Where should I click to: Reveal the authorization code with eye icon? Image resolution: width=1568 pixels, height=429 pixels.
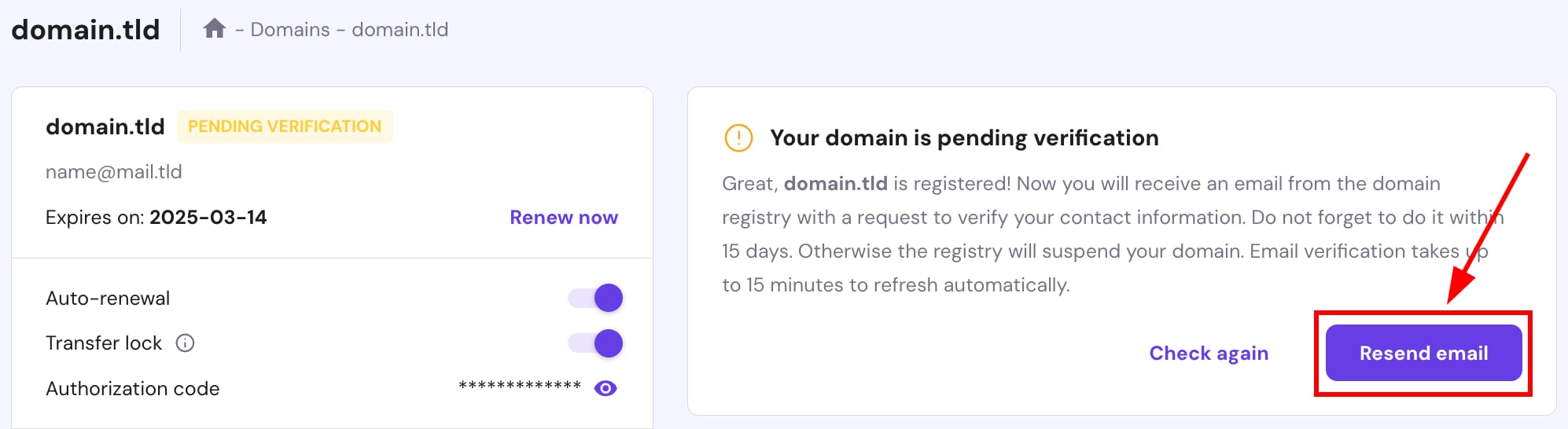click(x=605, y=388)
